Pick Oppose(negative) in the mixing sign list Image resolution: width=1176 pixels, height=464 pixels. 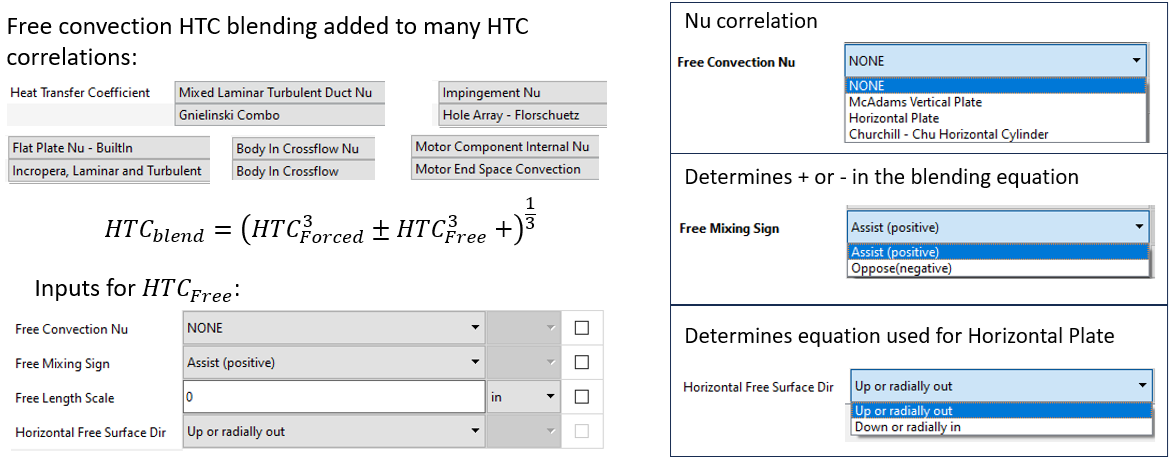pos(901,268)
